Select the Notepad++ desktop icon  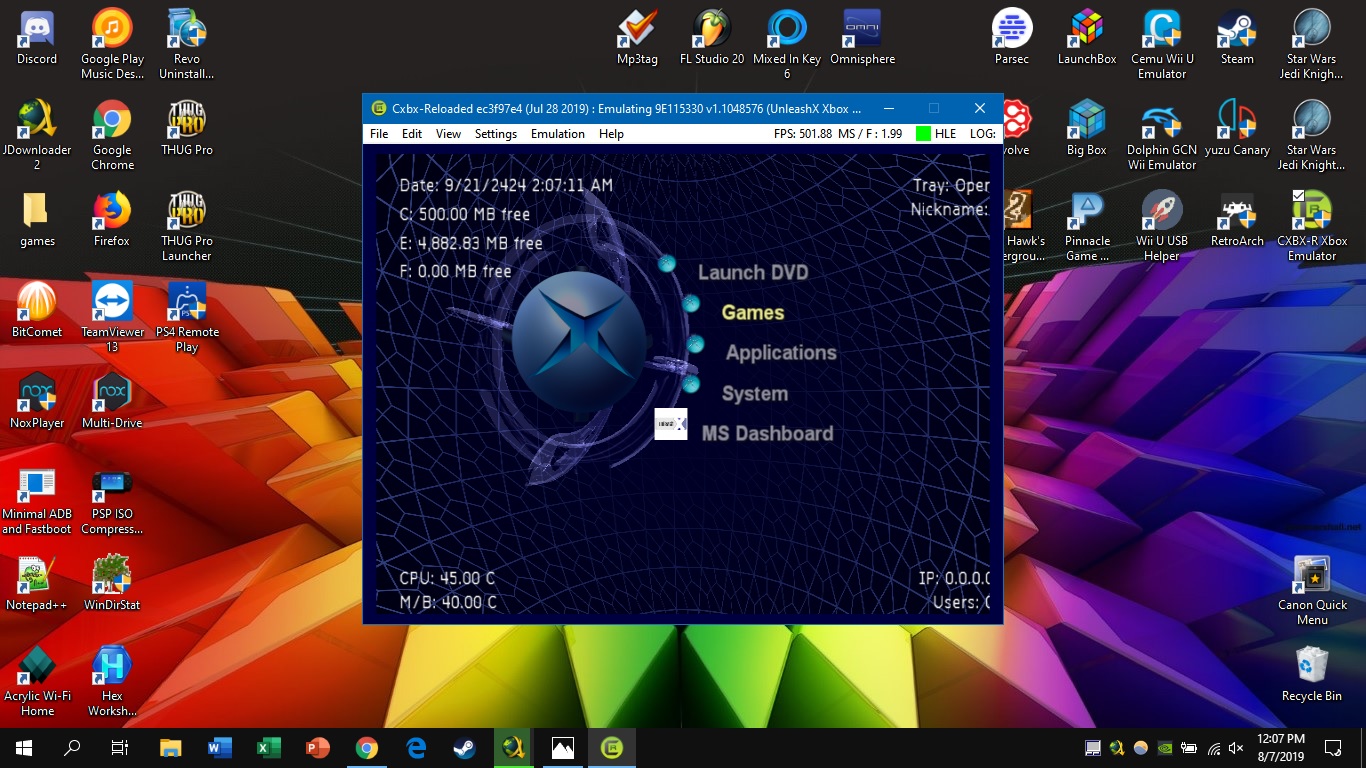coord(37,584)
